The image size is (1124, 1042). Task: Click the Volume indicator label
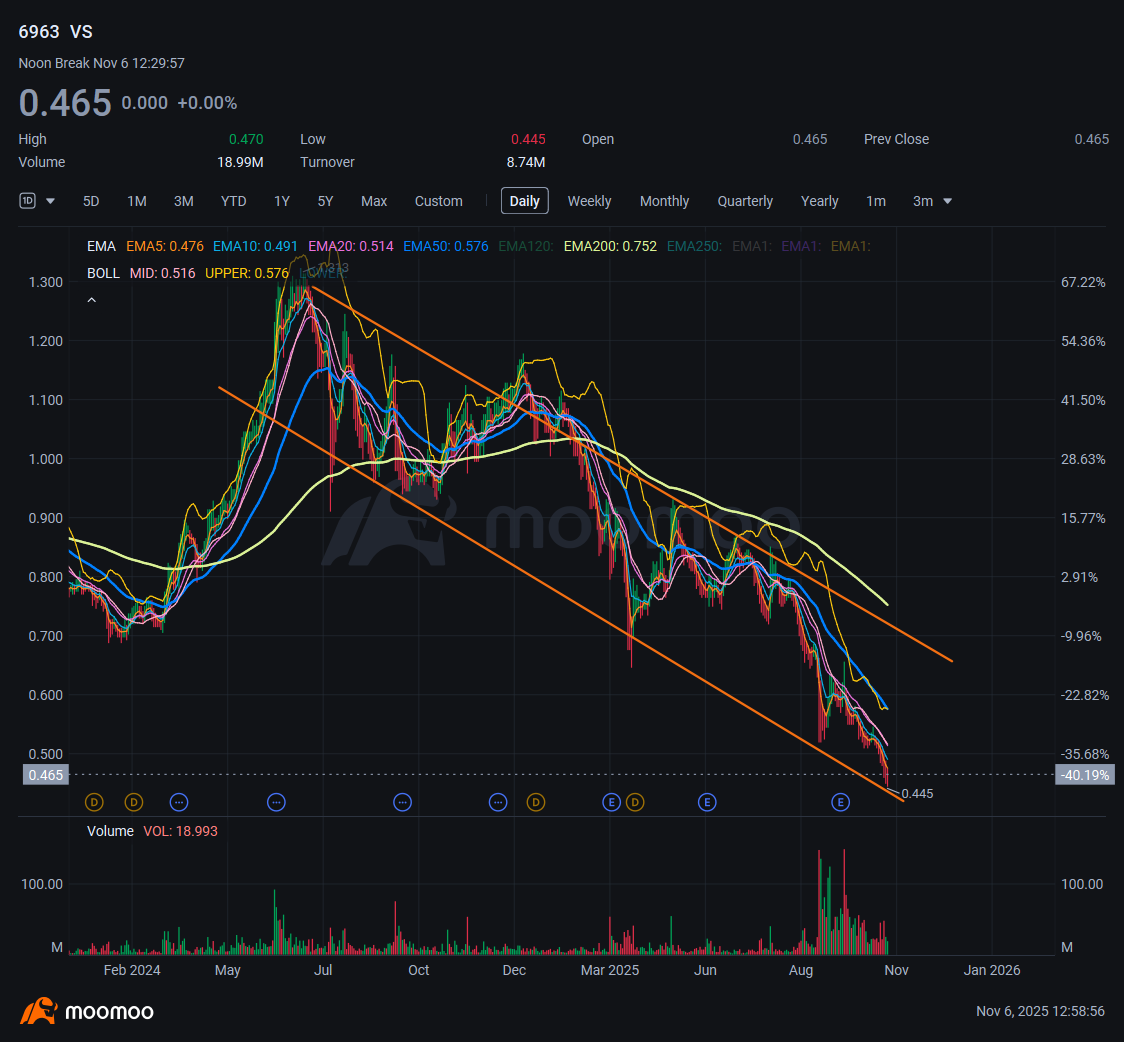110,831
